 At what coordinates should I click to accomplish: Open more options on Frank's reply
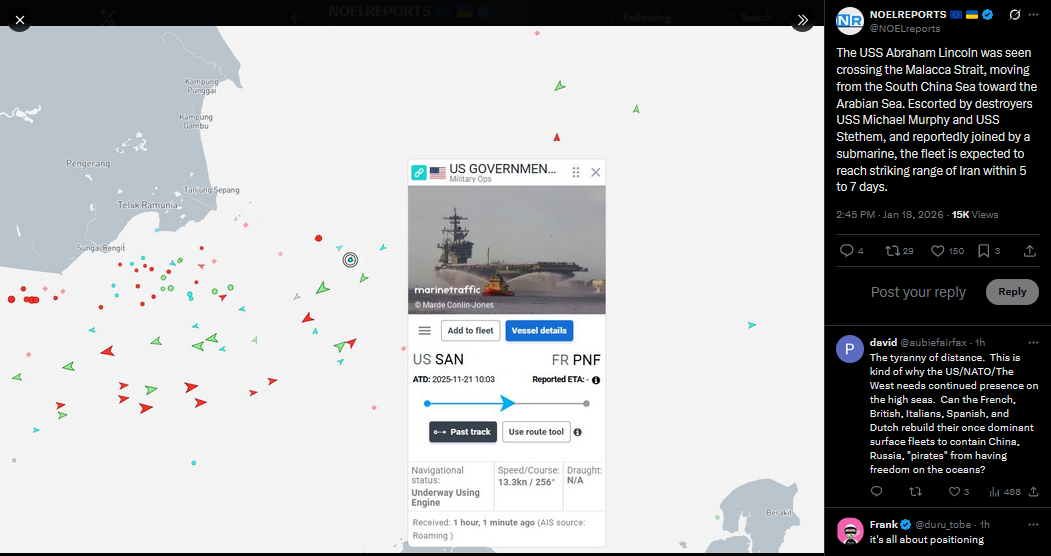[x=1033, y=525]
